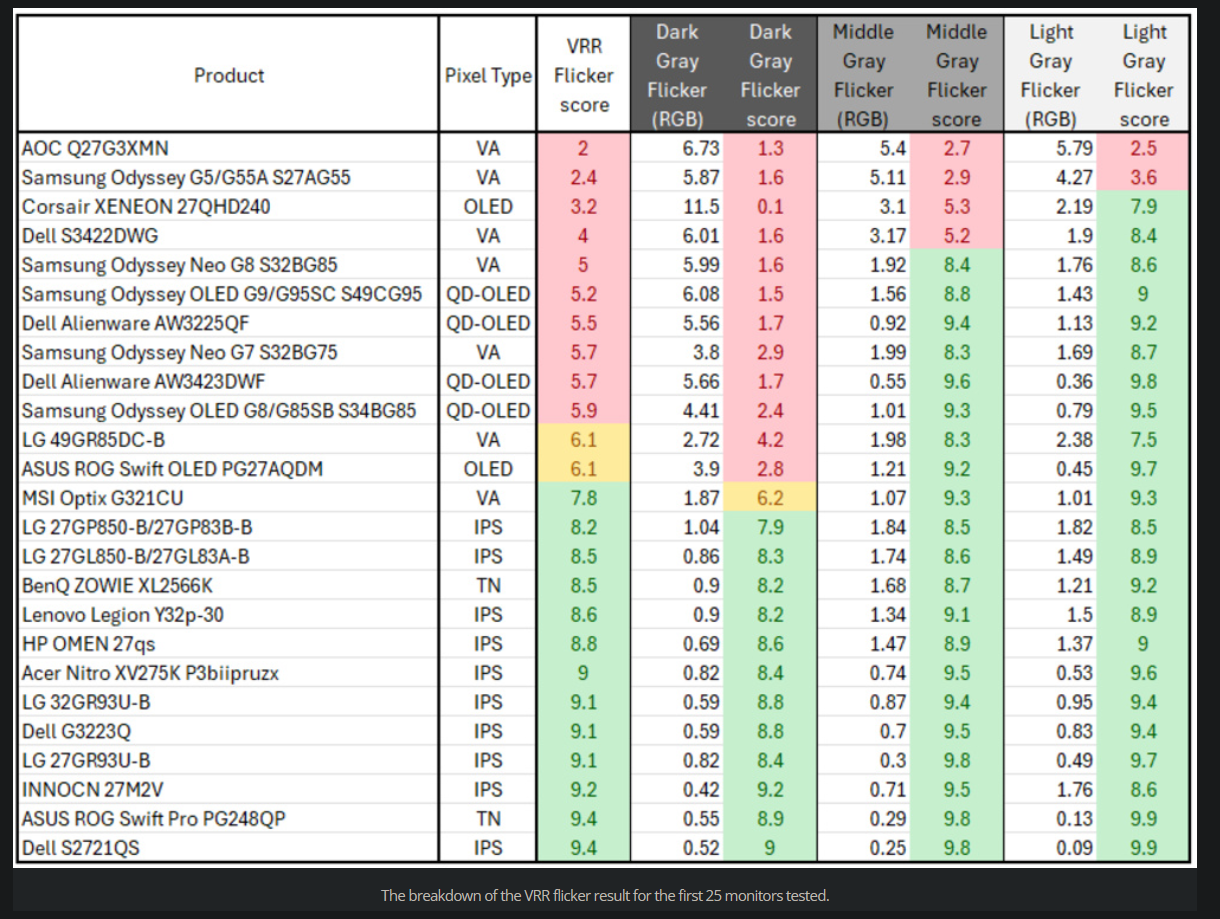Select the "Middle Gray Flicker (RGB)" header
The image size is (1220, 919).
(x=864, y=75)
